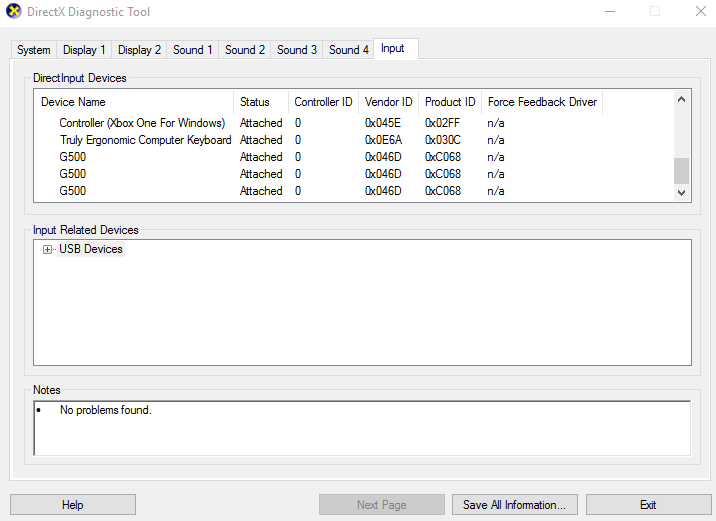The height and width of the screenshot is (521, 716).
Task: Click the Product ID column header
Action: (450, 102)
